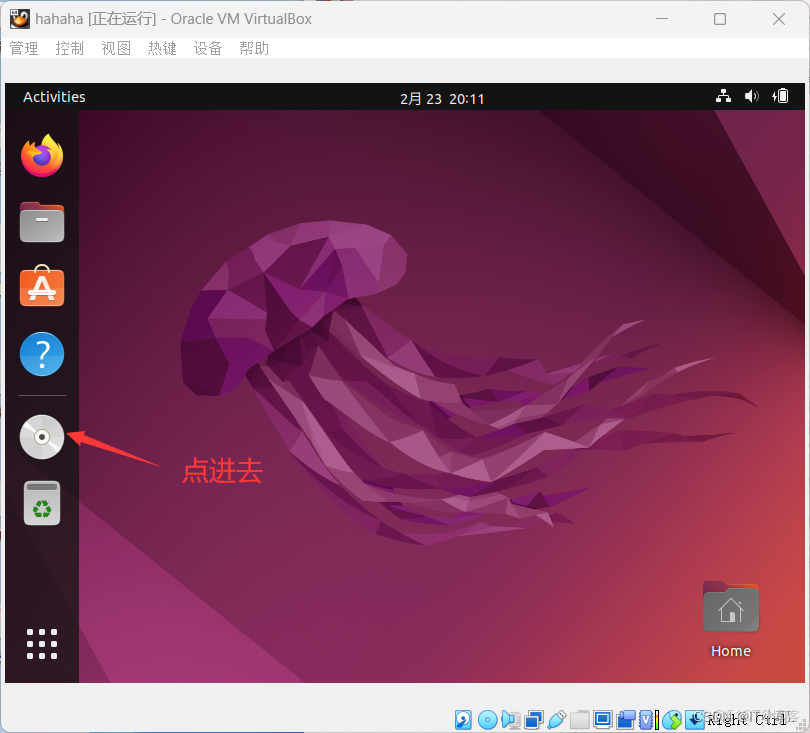
Task: Open the 控制 menu
Action: click(x=69, y=47)
